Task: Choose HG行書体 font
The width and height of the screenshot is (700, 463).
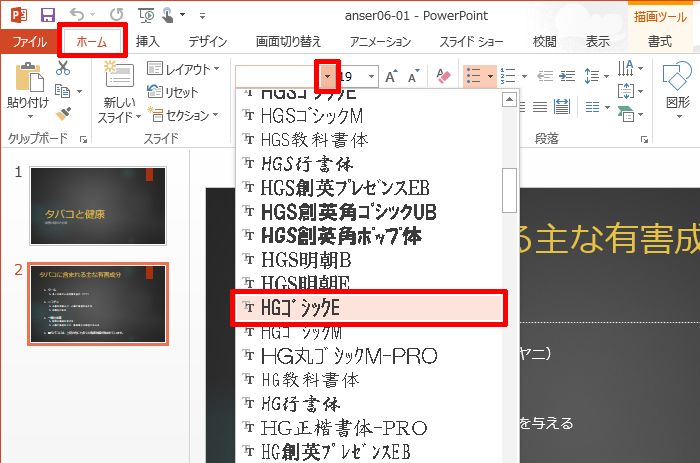Action: pos(368,404)
